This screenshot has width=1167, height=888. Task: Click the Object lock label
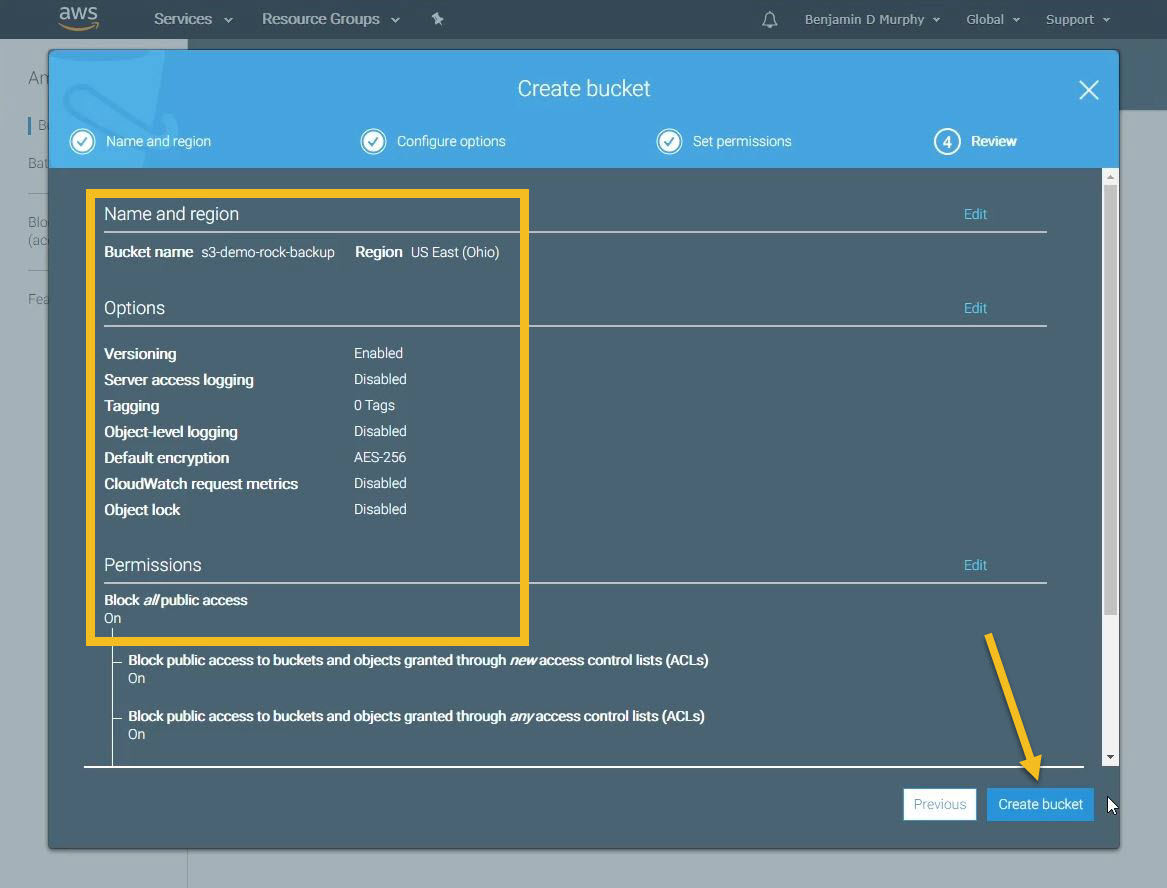coord(142,510)
